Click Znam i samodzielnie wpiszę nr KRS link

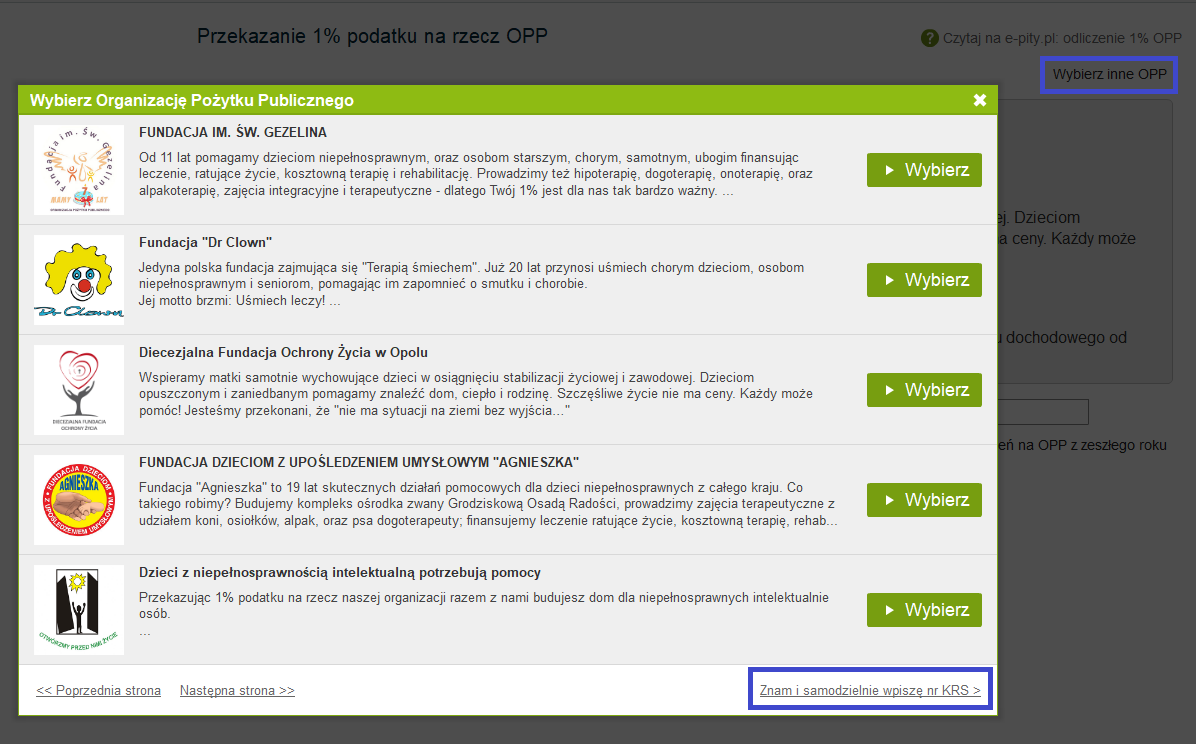870,690
